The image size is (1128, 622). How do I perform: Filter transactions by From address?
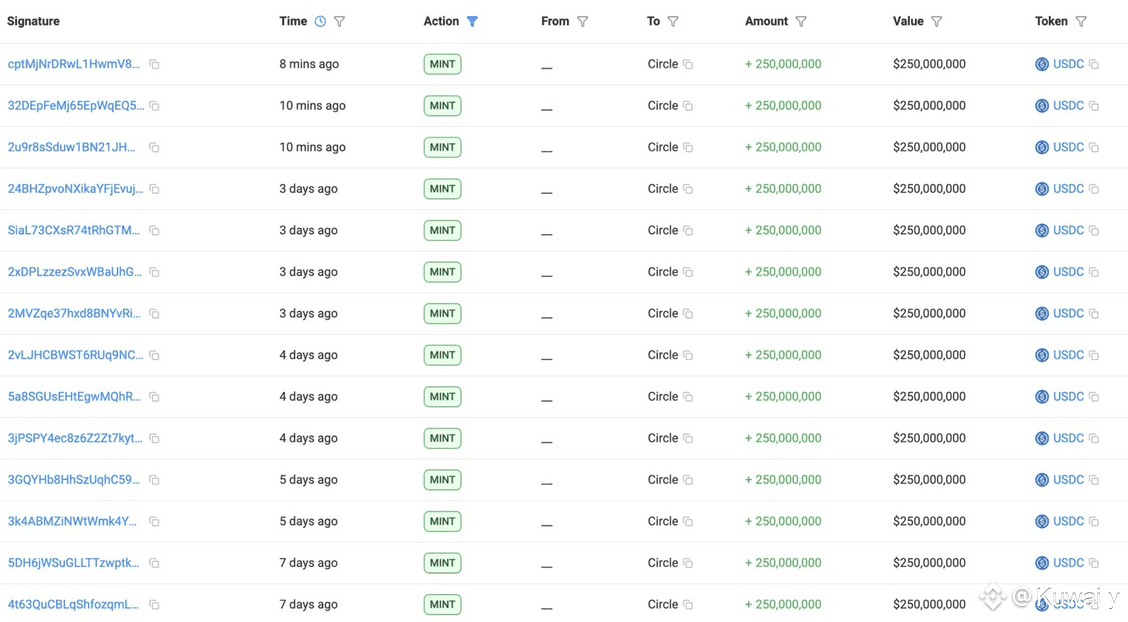coord(583,21)
